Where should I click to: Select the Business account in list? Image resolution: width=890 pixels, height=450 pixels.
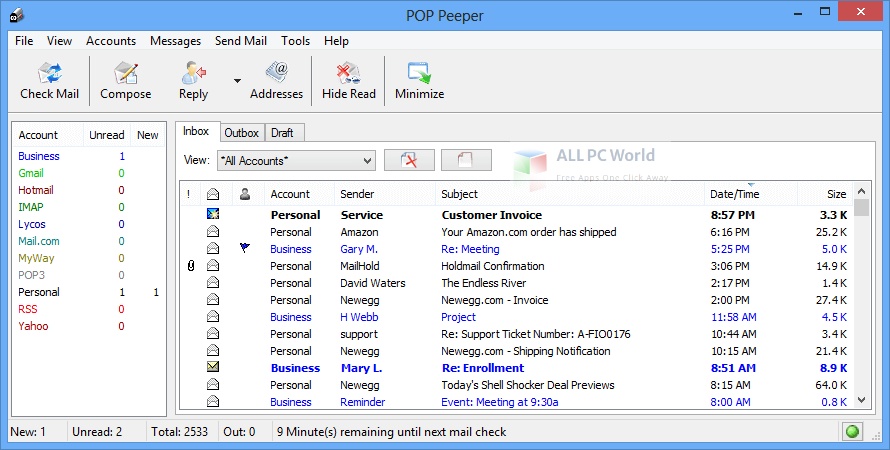[39, 156]
